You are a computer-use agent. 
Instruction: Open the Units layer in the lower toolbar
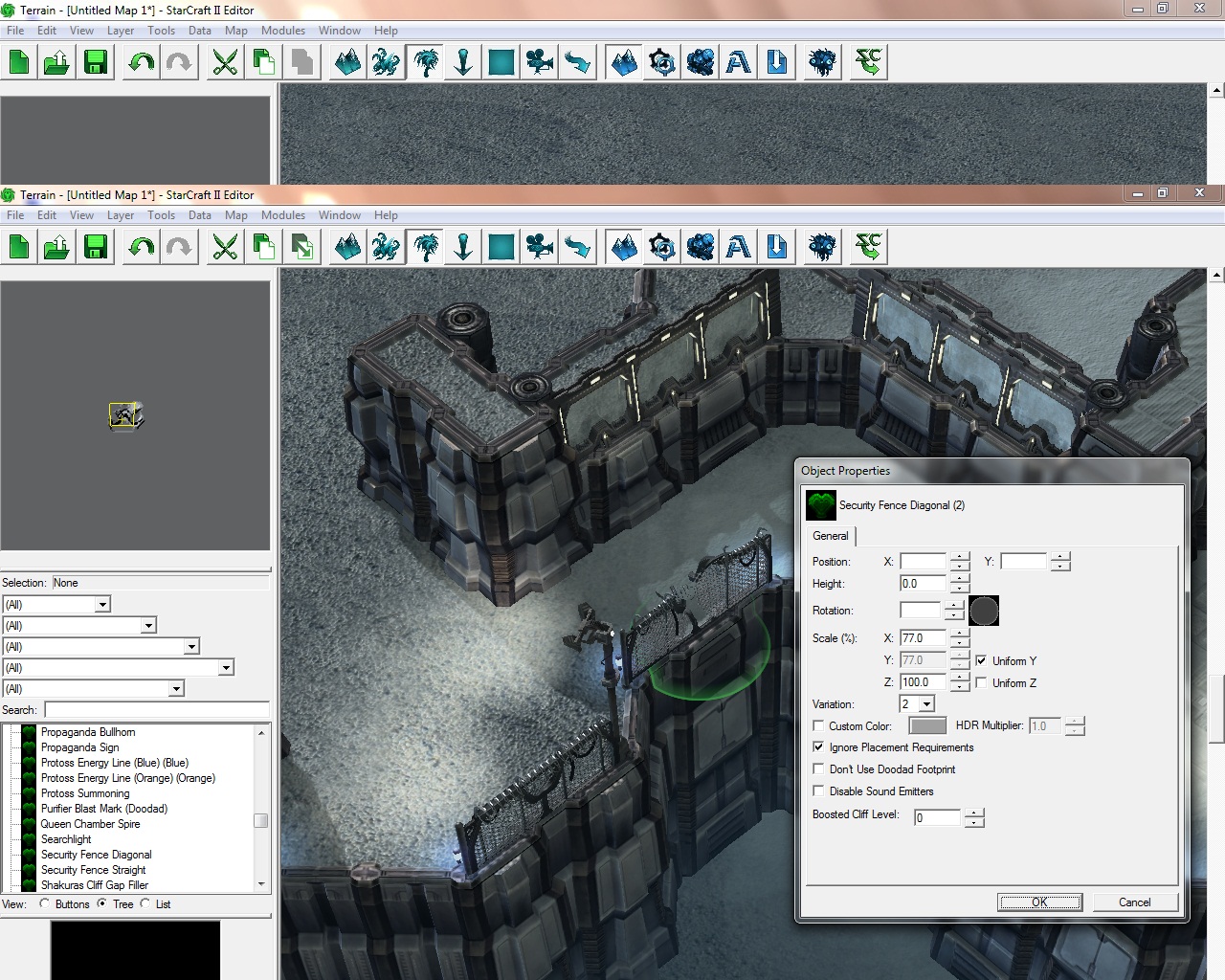[387, 248]
